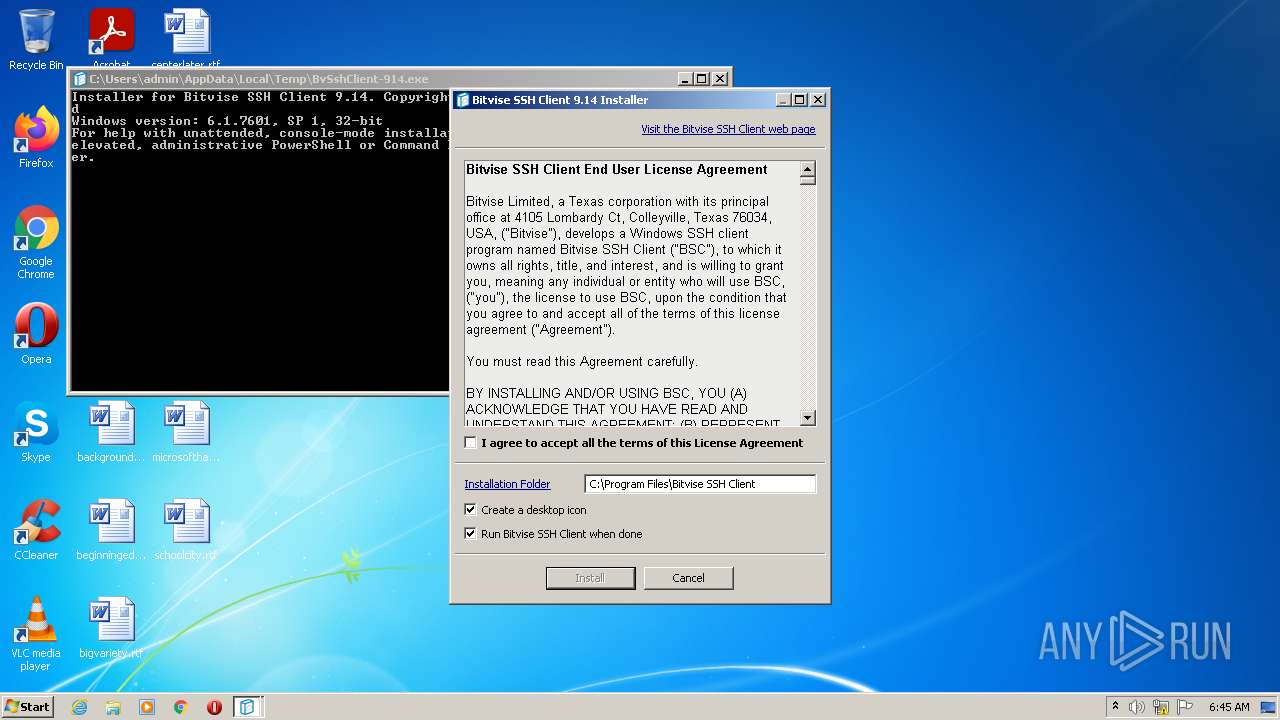The width and height of the screenshot is (1280, 720).
Task: Select the bigvariety.rtf document on the desktop
Action: point(111,628)
